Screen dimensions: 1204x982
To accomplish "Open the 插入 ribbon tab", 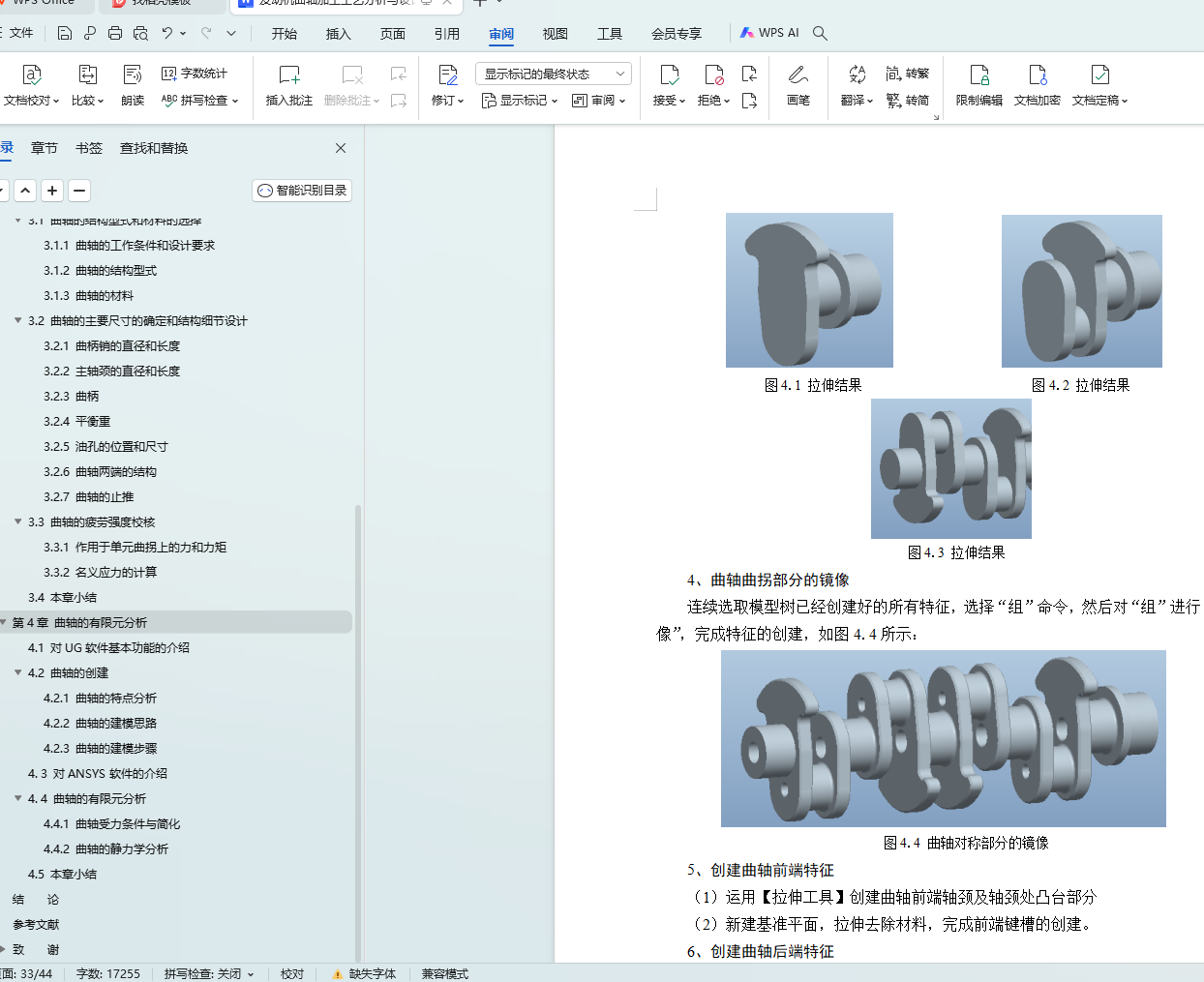I will pos(339,34).
